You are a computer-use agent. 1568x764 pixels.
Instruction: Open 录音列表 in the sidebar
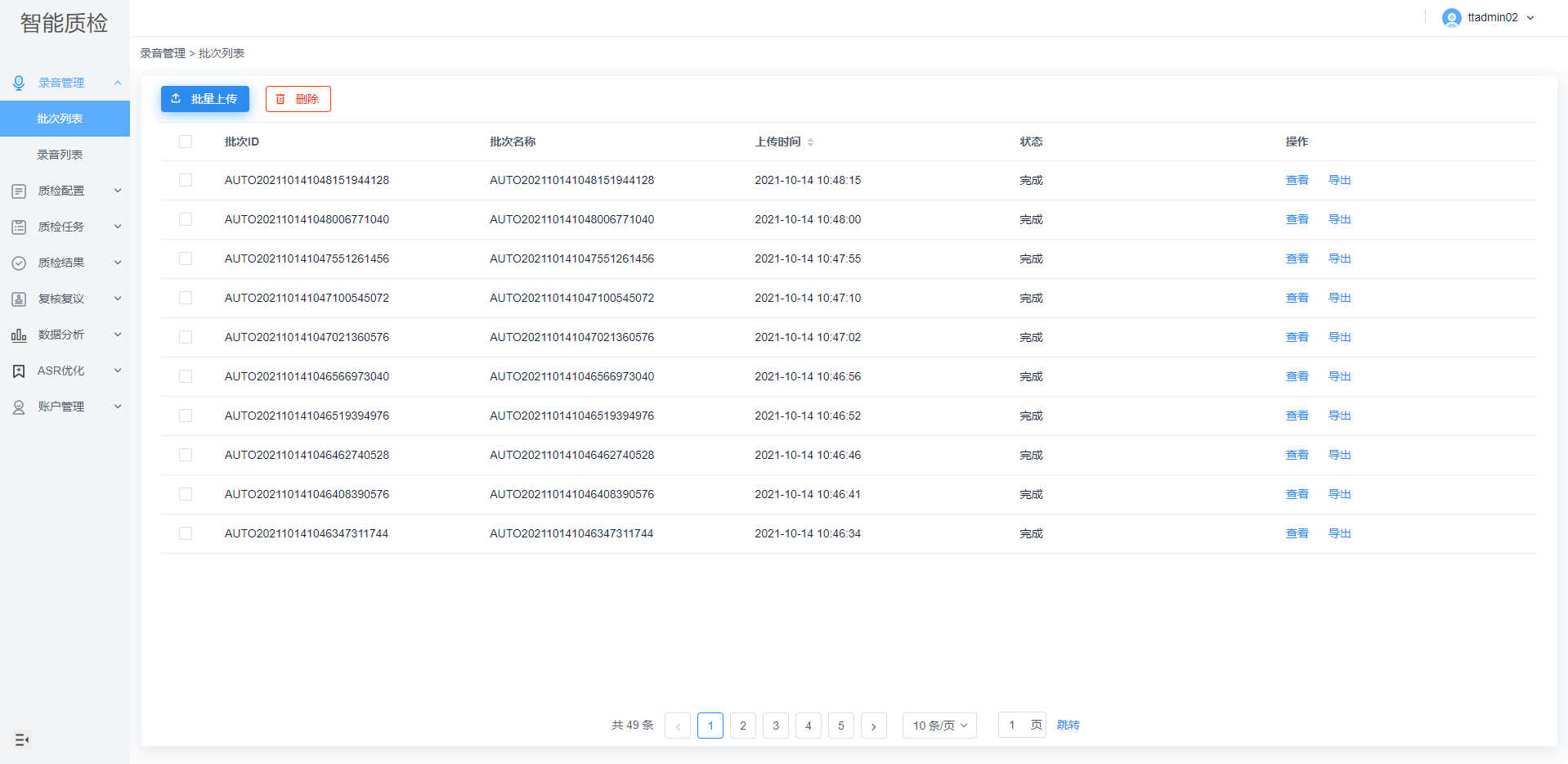[x=60, y=155]
